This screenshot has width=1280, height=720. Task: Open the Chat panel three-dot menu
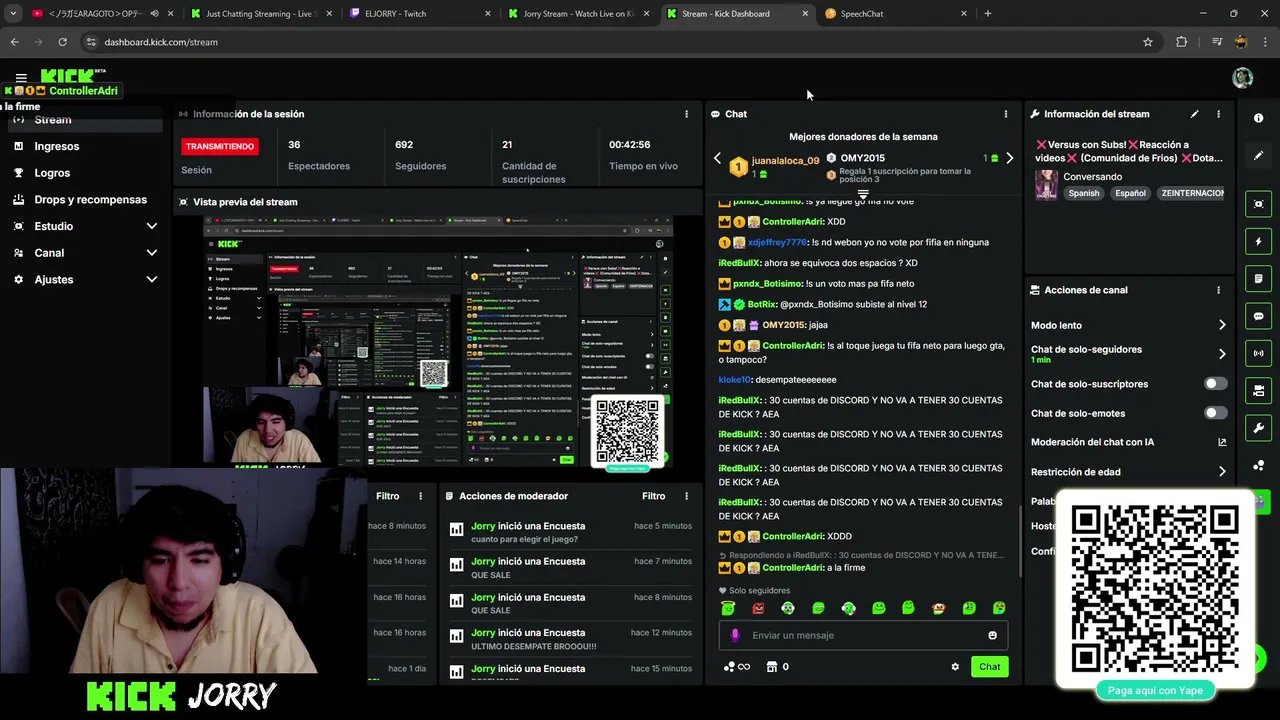tap(1006, 114)
